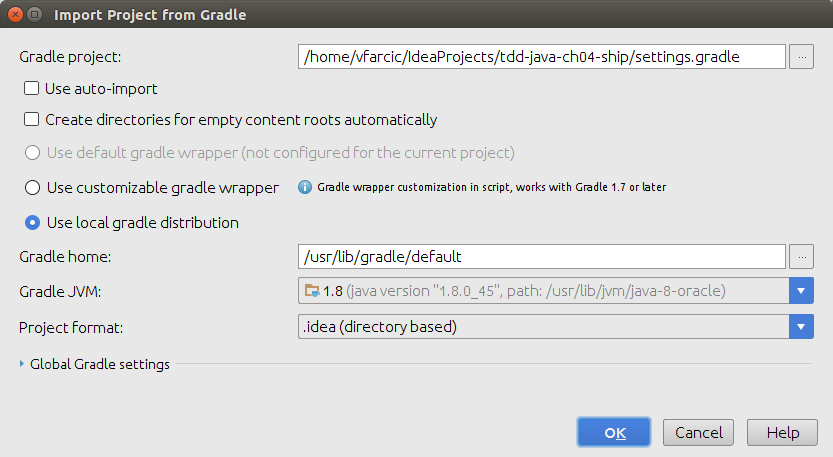833x457 pixels.
Task: Check Create directories for empty content roots
Action: tap(31, 119)
